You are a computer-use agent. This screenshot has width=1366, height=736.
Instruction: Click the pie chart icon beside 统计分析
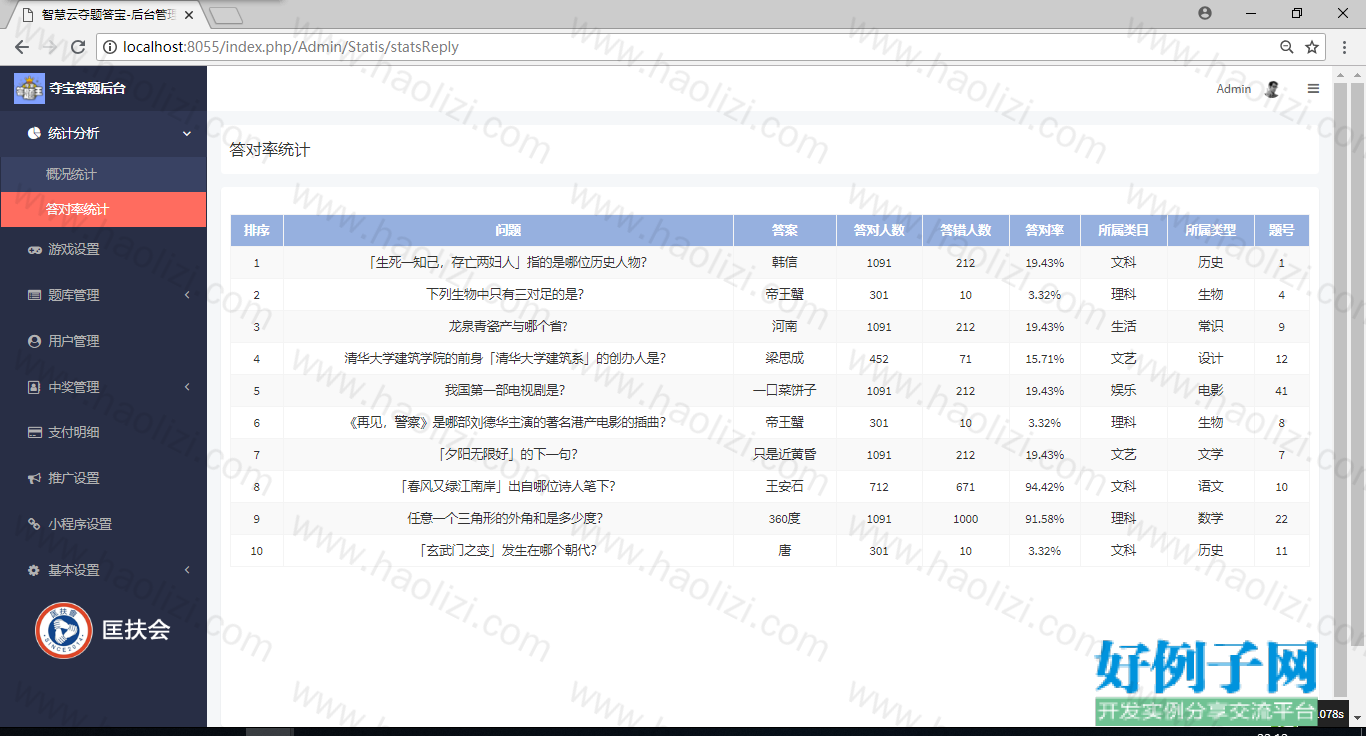[34, 133]
